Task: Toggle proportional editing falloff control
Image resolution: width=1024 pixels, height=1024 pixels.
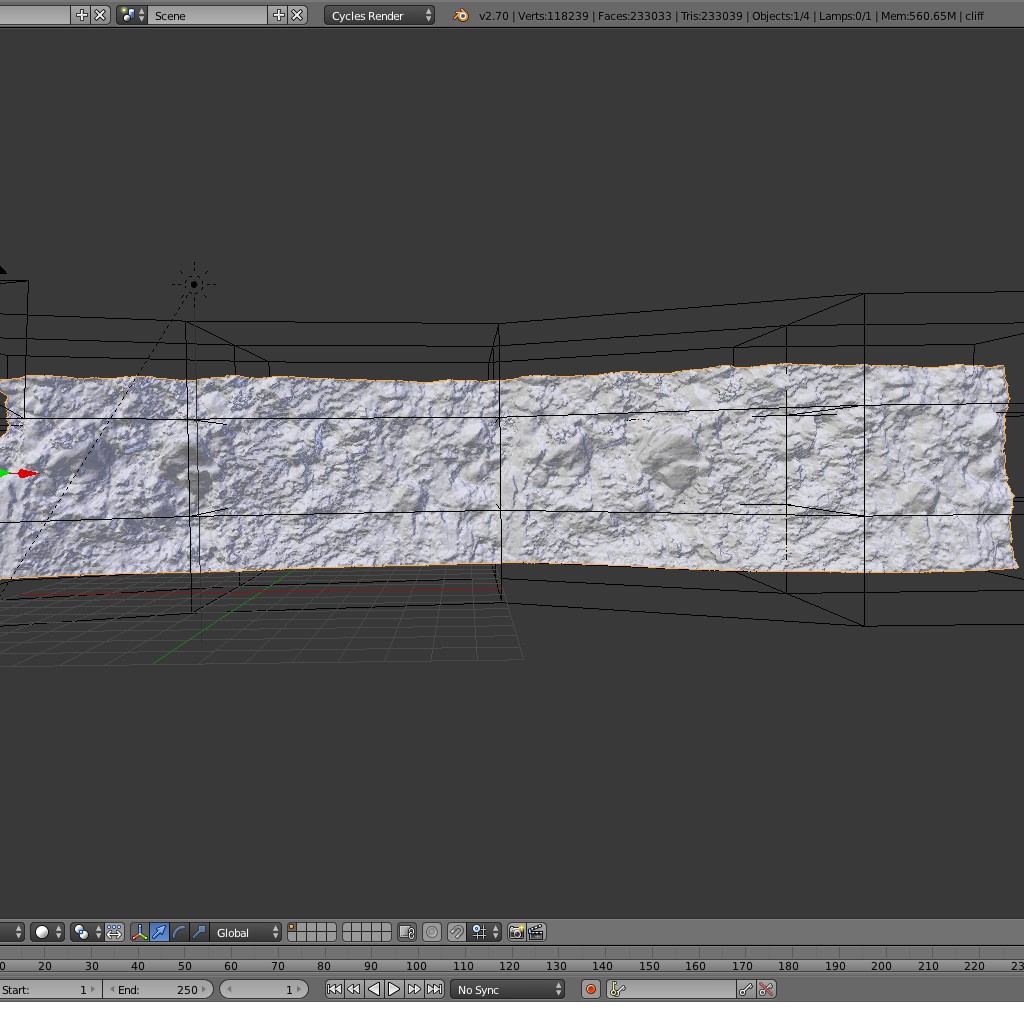Action: (x=430, y=932)
